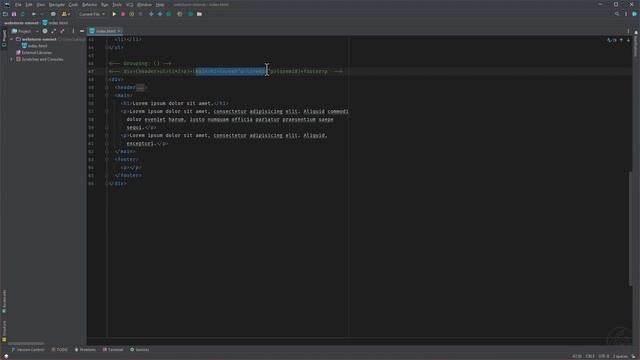The height and width of the screenshot is (360, 640).
Task: Click the green Run button
Action: tap(114, 14)
